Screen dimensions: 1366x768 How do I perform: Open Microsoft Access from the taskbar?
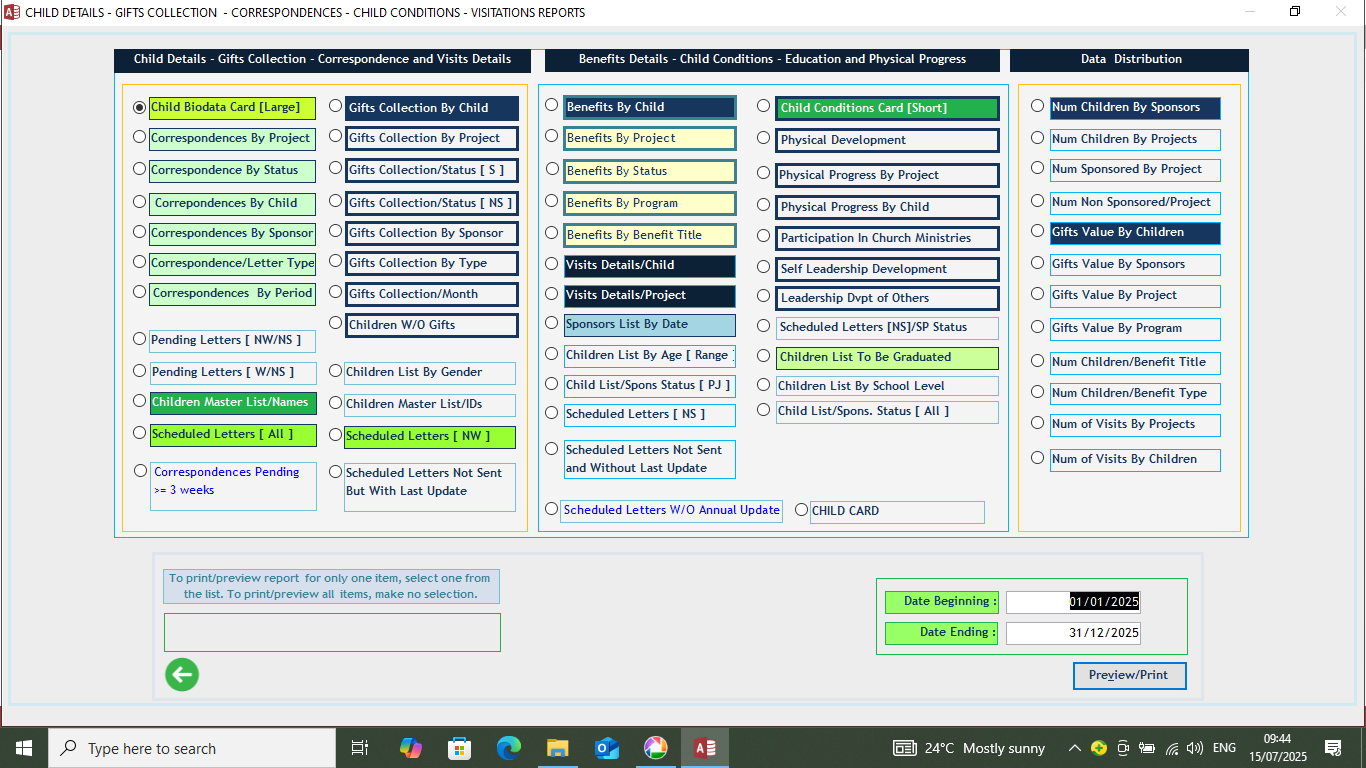point(704,748)
